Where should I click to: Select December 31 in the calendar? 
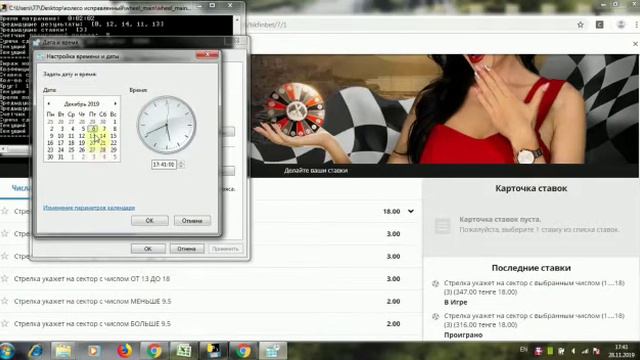tap(61, 157)
